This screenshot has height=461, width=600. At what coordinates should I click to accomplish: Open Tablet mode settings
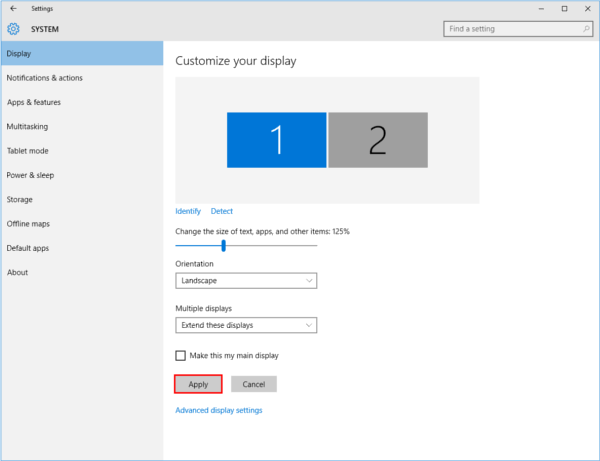(82, 151)
